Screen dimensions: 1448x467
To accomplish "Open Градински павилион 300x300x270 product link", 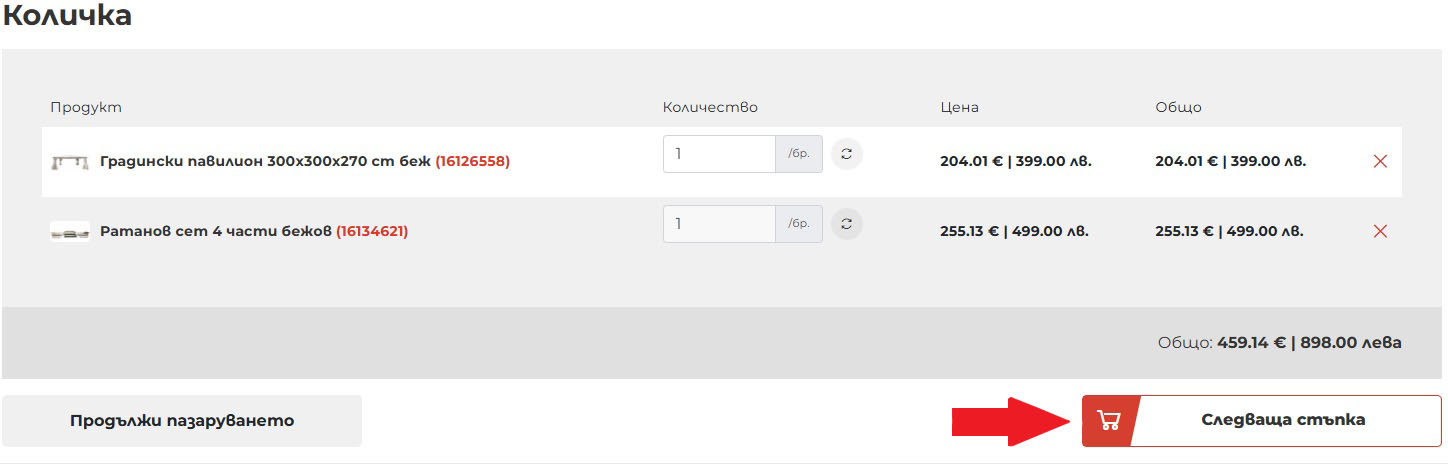I will [266, 161].
